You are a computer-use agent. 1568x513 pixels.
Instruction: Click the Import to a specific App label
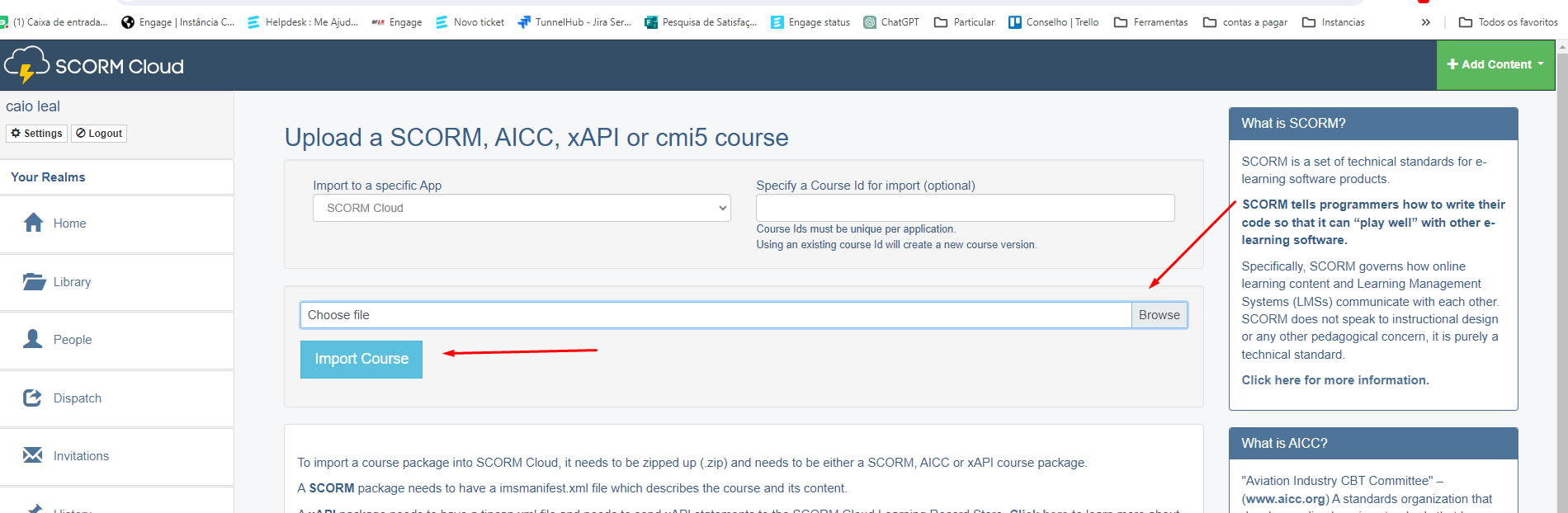click(x=377, y=186)
